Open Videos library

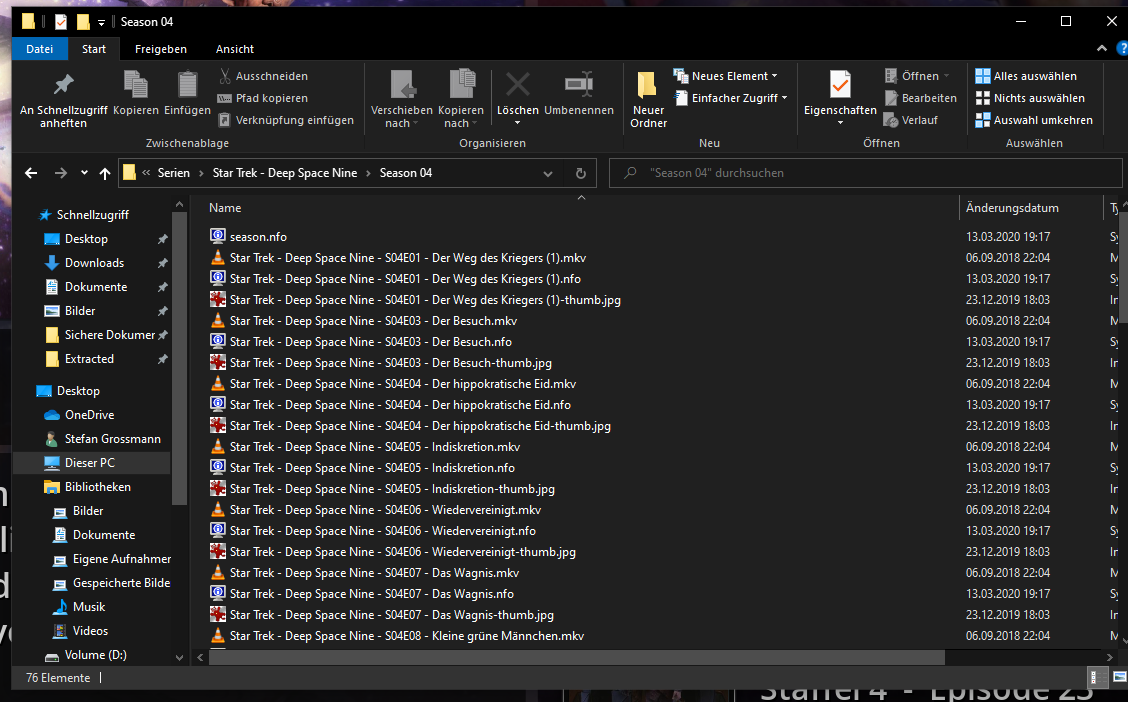[90, 631]
